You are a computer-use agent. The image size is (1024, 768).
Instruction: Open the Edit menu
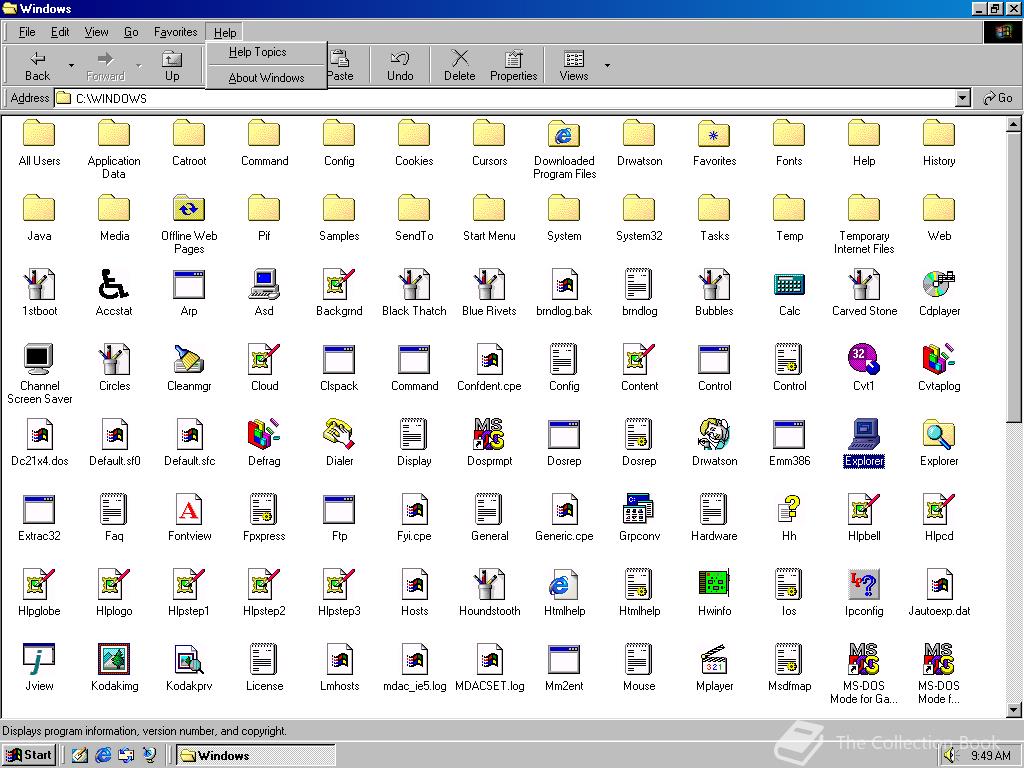[60, 32]
